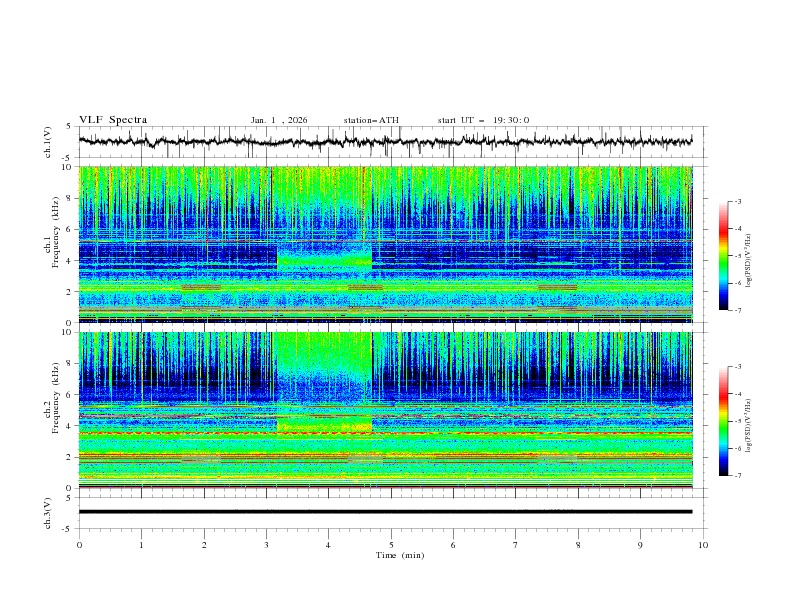
Task: Click the "9" tick on the Time axis
Action: (x=640, y=545)
